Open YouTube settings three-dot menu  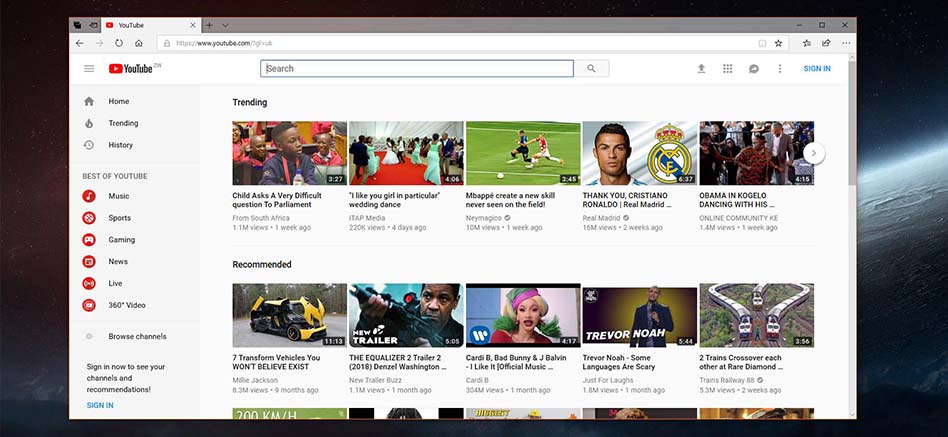[780, 69]
